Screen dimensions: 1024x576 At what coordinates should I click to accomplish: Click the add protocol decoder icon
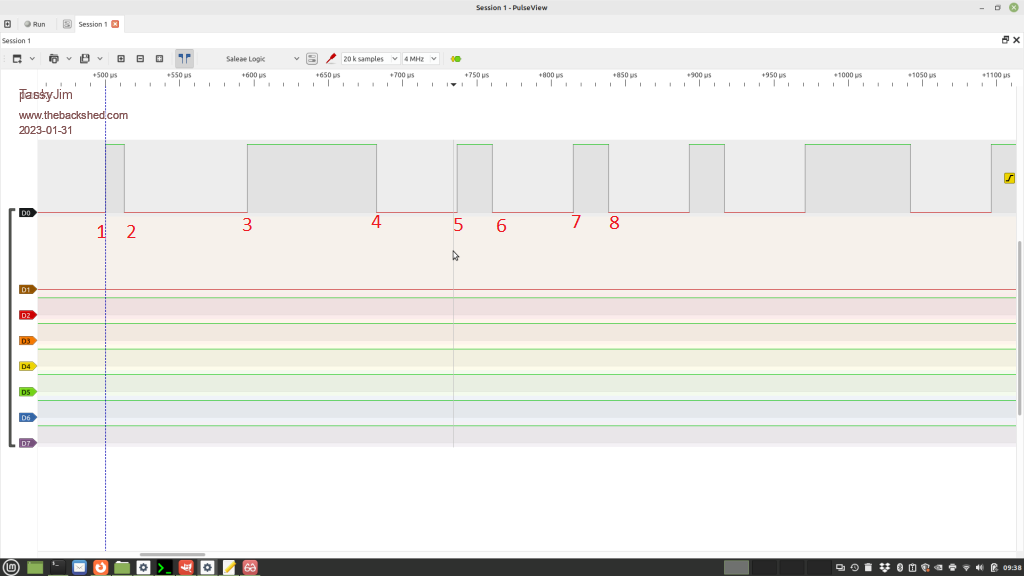click(456, 59)
